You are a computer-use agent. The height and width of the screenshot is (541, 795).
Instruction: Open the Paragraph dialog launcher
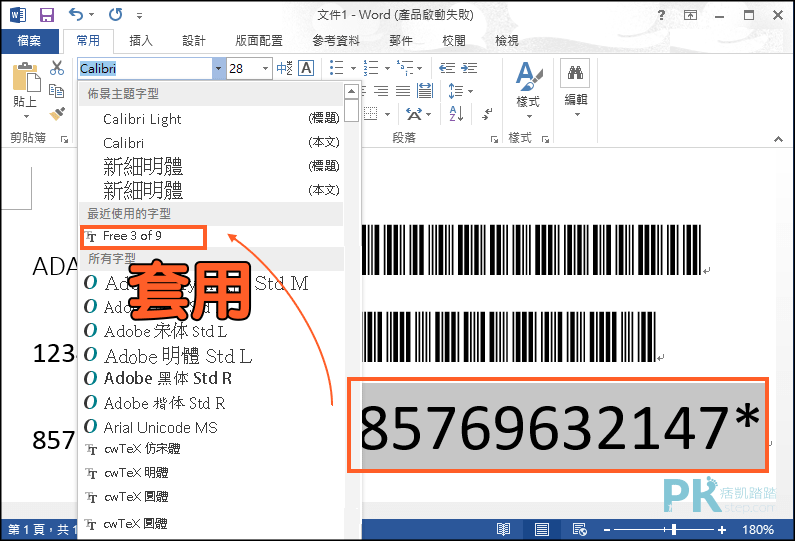point(494,139)
